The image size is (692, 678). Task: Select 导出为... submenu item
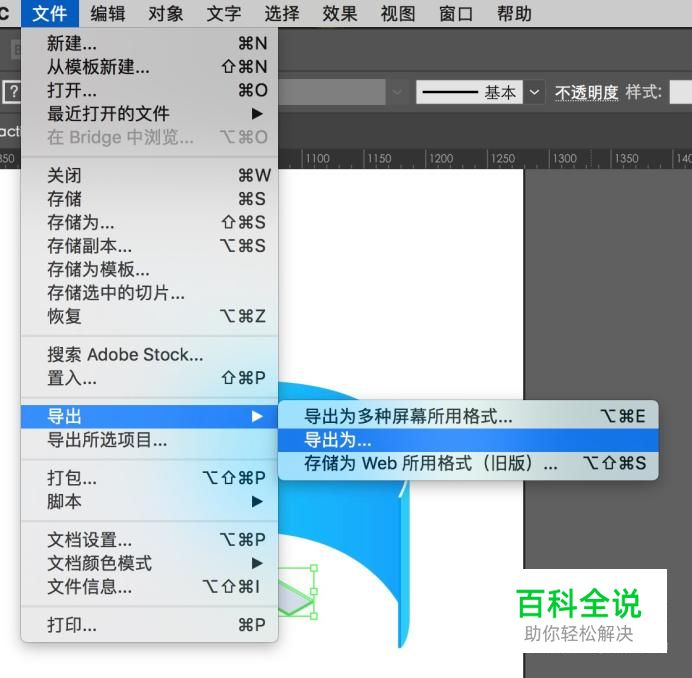click(x=468, y=440)
